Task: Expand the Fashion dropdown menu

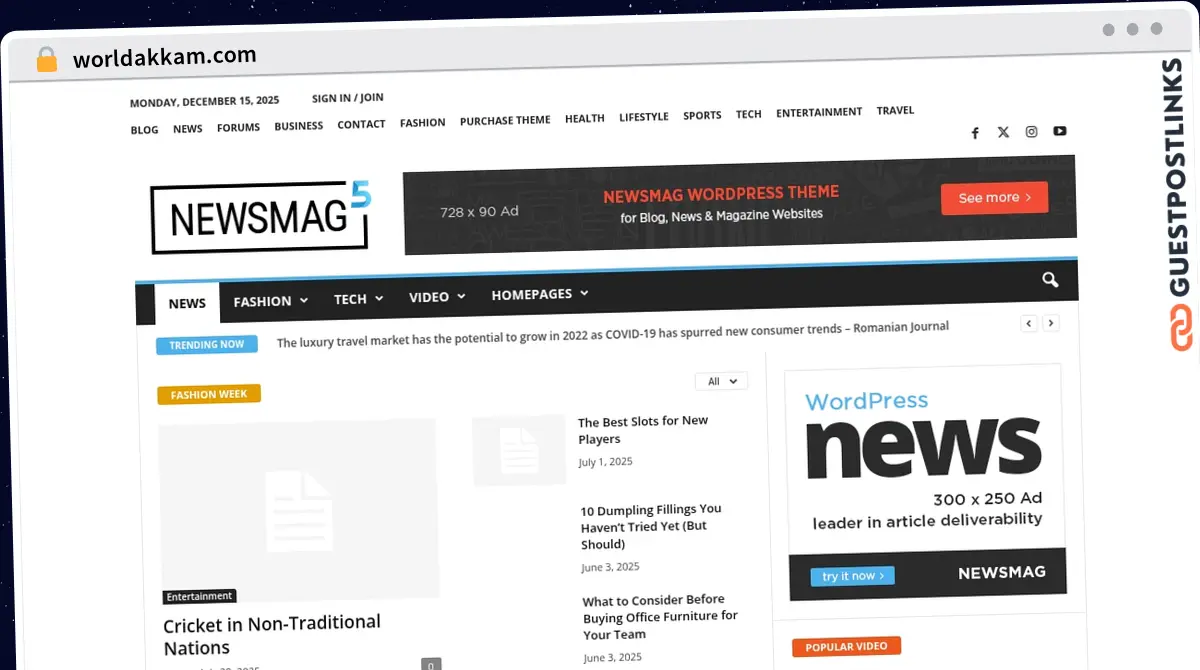Action: click(x=270, y=300)
